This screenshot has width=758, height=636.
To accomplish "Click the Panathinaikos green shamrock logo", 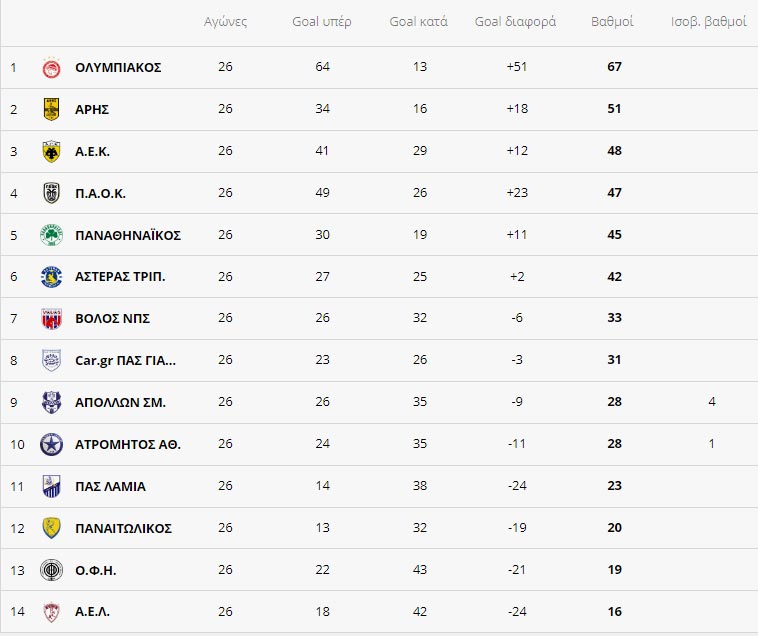I will (51, 235).
